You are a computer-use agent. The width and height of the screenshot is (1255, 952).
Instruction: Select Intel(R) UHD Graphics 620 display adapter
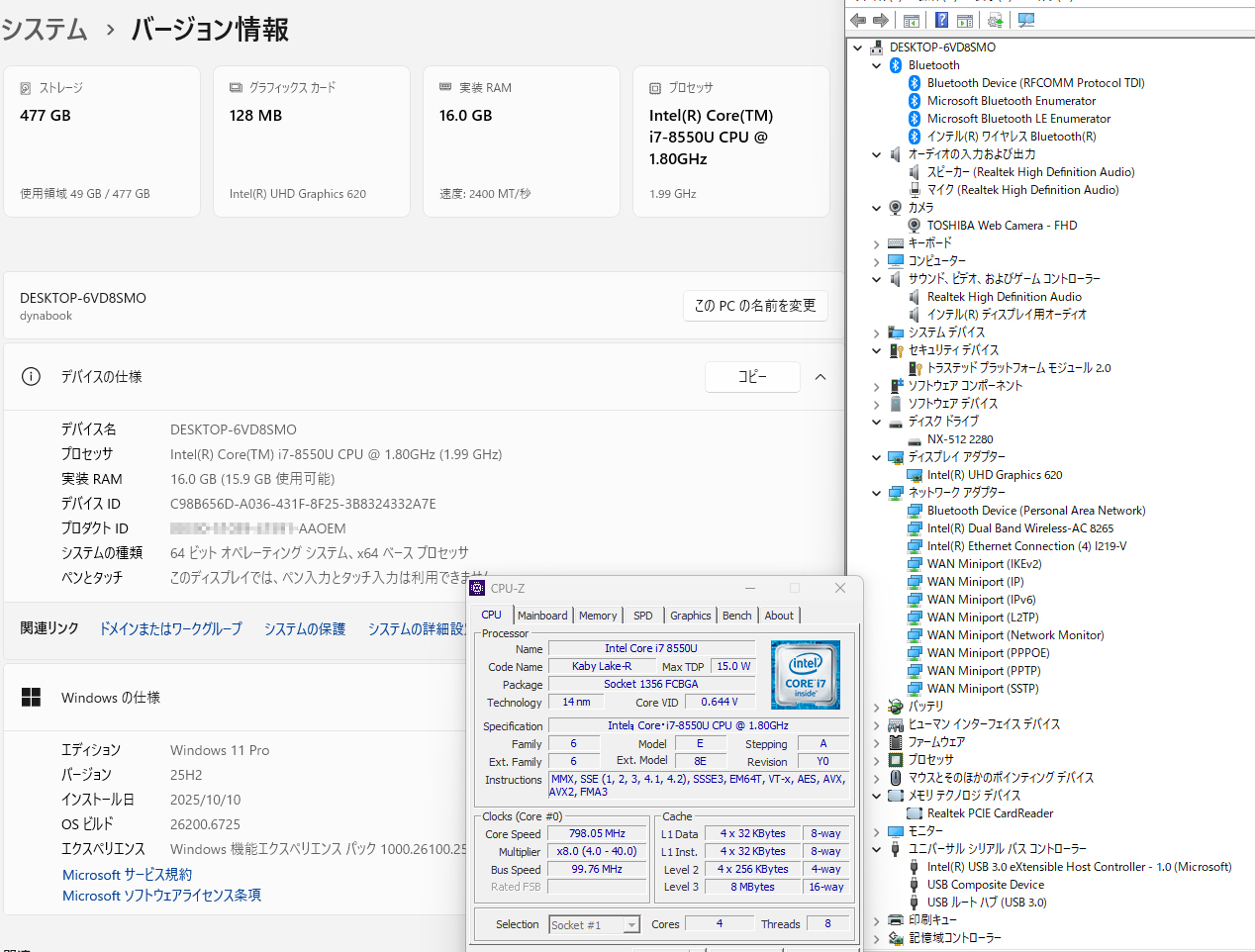pyautogui.click(x=994, y=475)
